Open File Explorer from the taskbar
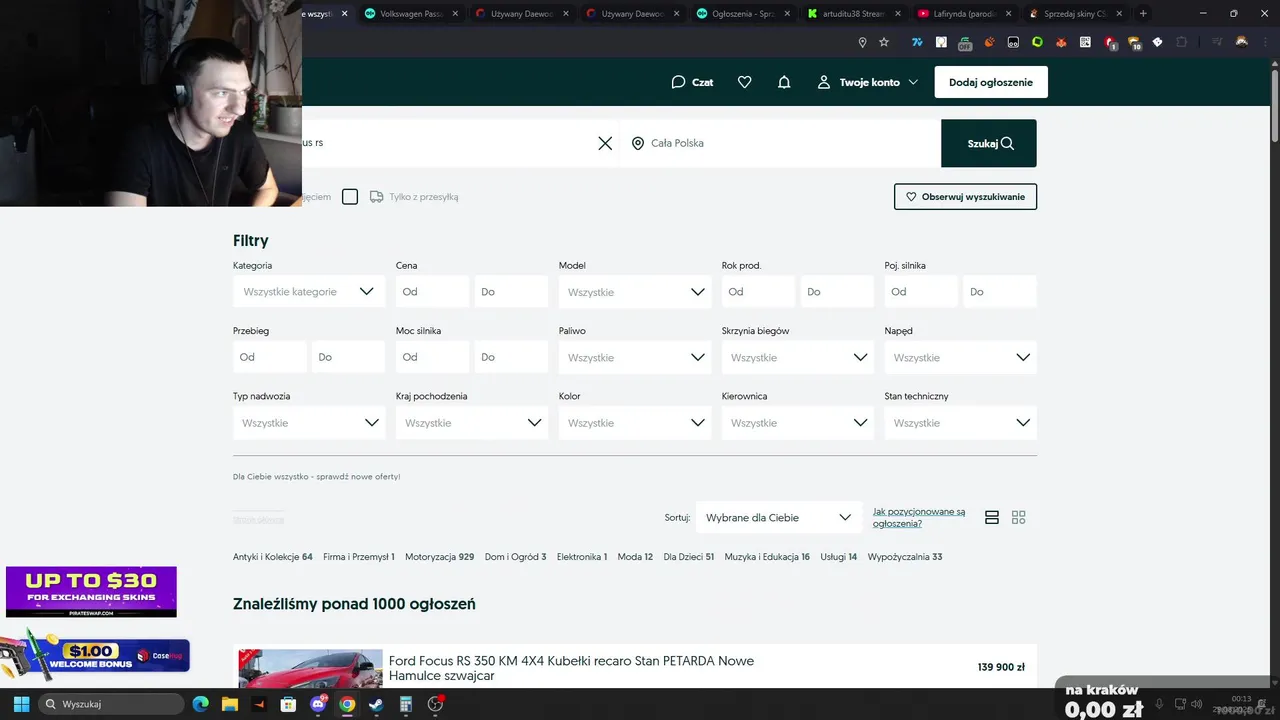This screenshot has width=1280, height=720. (x=230, y=704)
